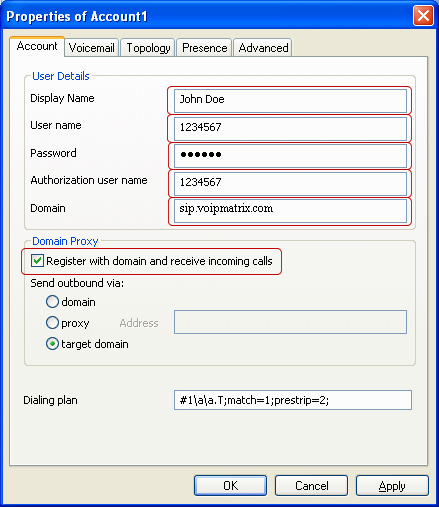This screenshot has height=507, width=439.
Task: Edit the Authorization user name field
Action: (290, 184)
